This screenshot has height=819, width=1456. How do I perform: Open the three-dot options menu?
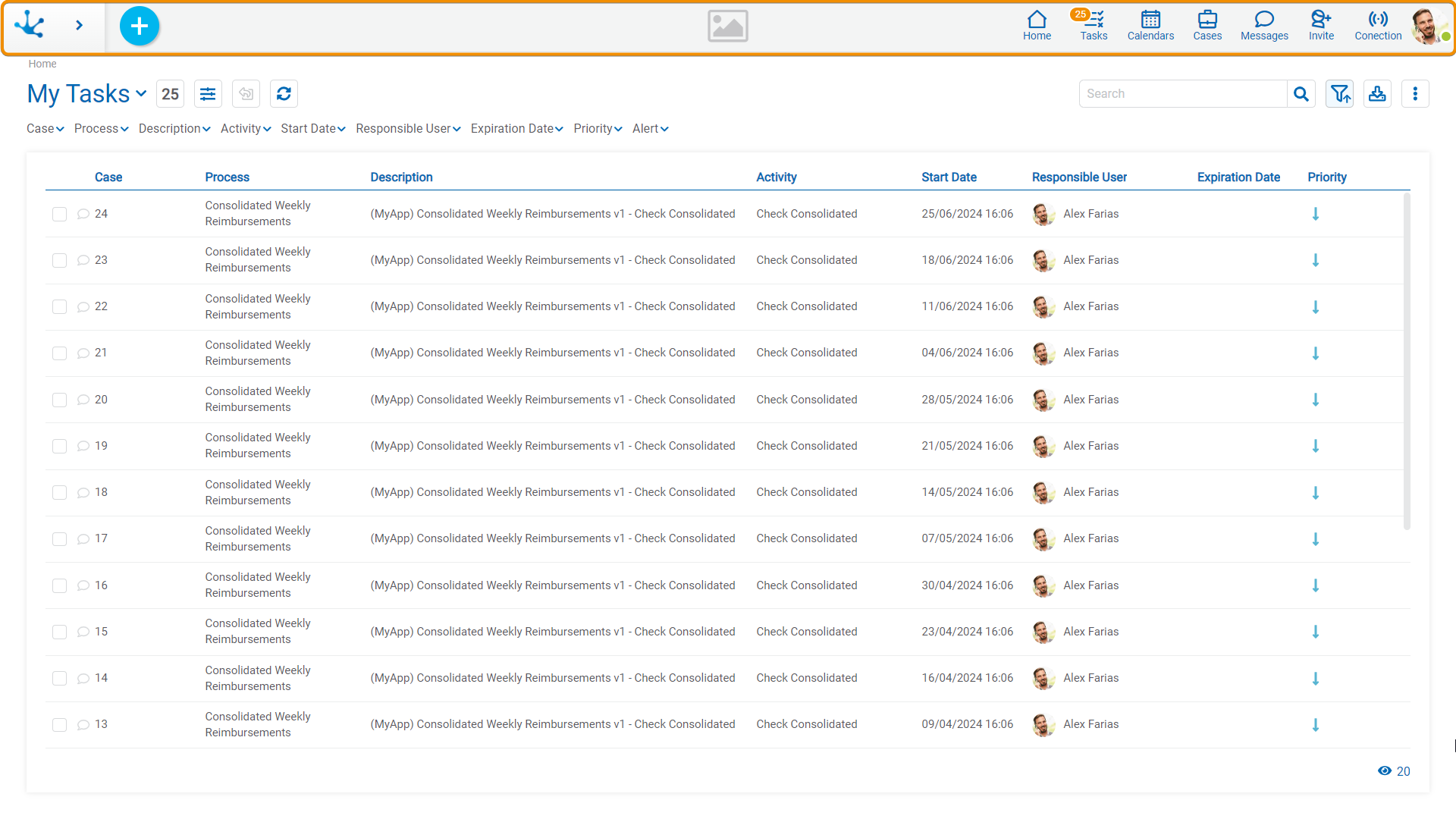click(1415, 93)
